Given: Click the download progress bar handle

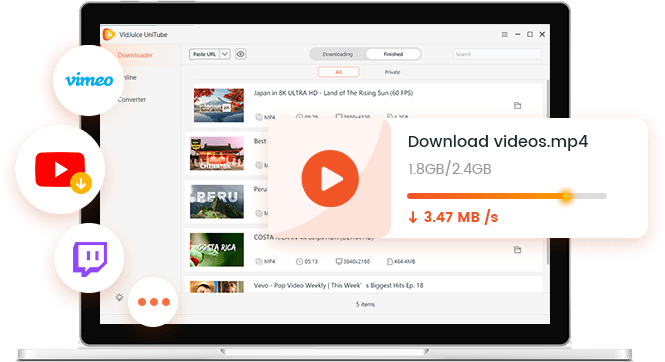Looking at the screenshot, I should point(566,196).
